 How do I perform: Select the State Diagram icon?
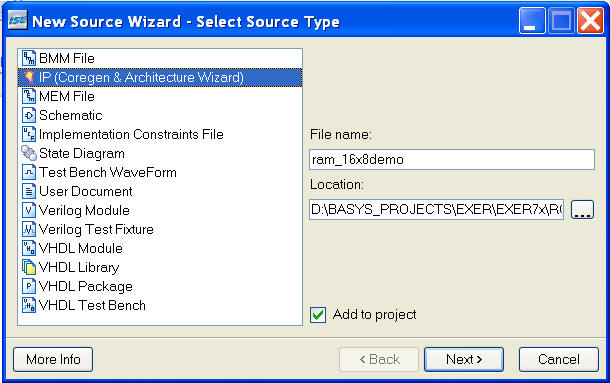[x=29, y=153]
